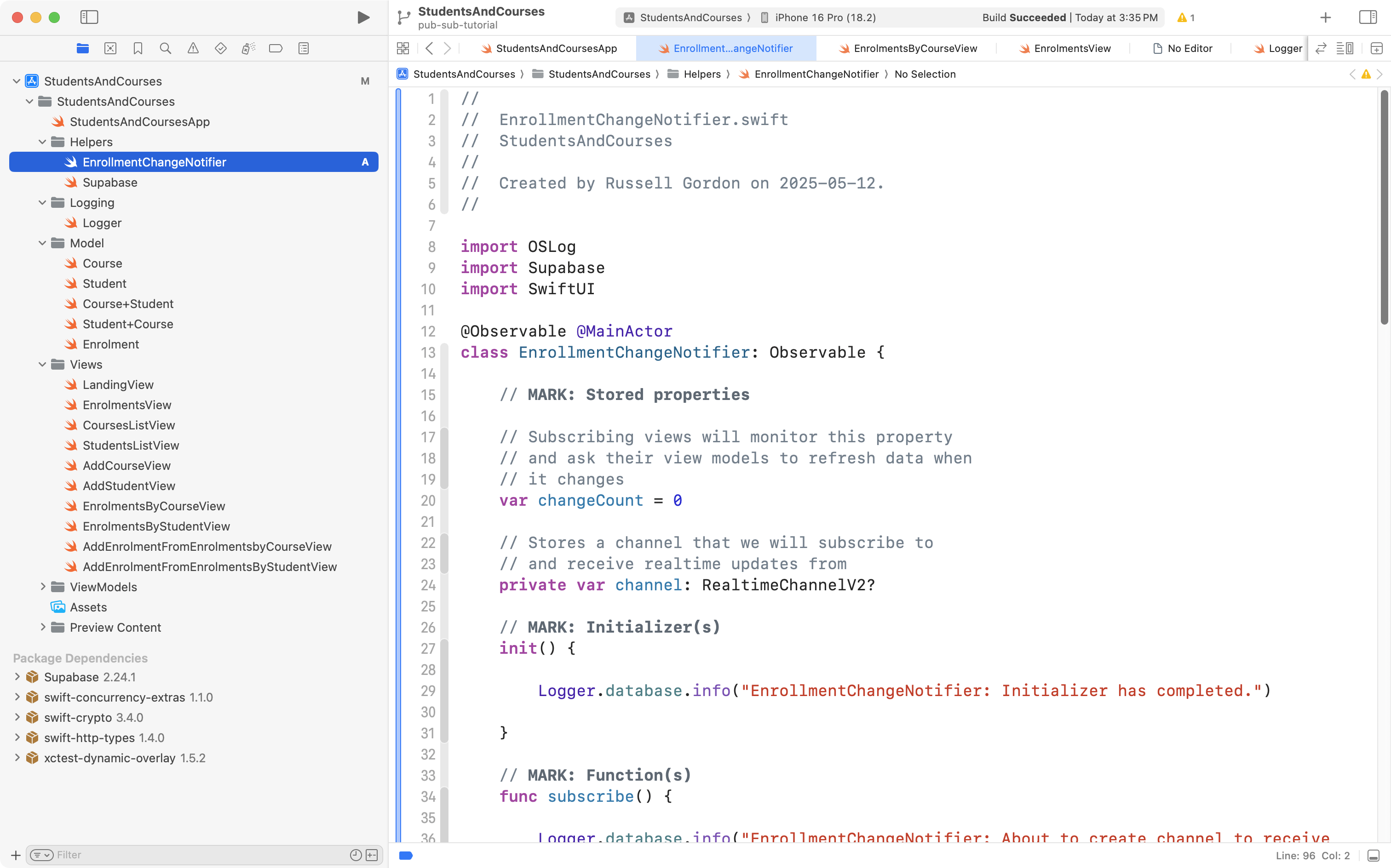Switch to the EnrolmentsByCourseView tab
The height and width of the screenshot is (868, 1391).
click(x=914, y=49)
